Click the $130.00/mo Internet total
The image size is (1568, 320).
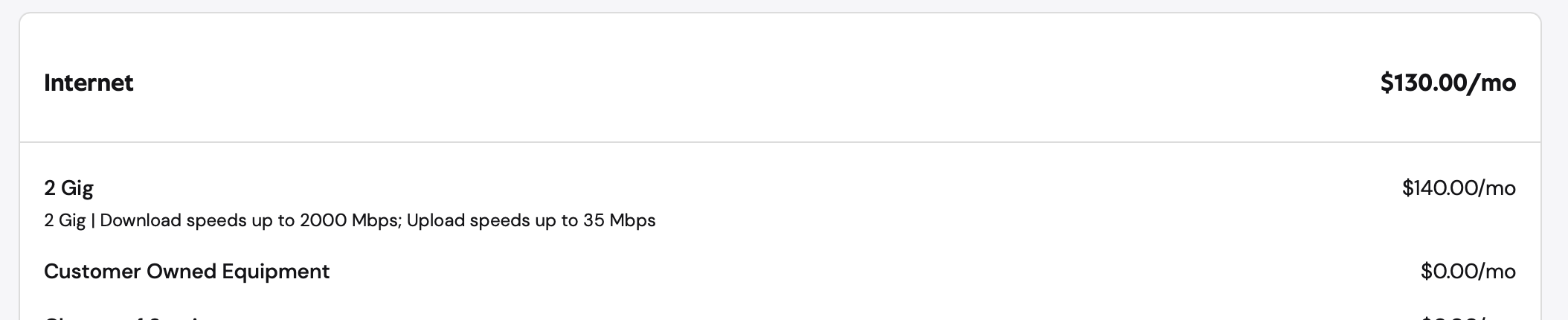pos(1447,83)
